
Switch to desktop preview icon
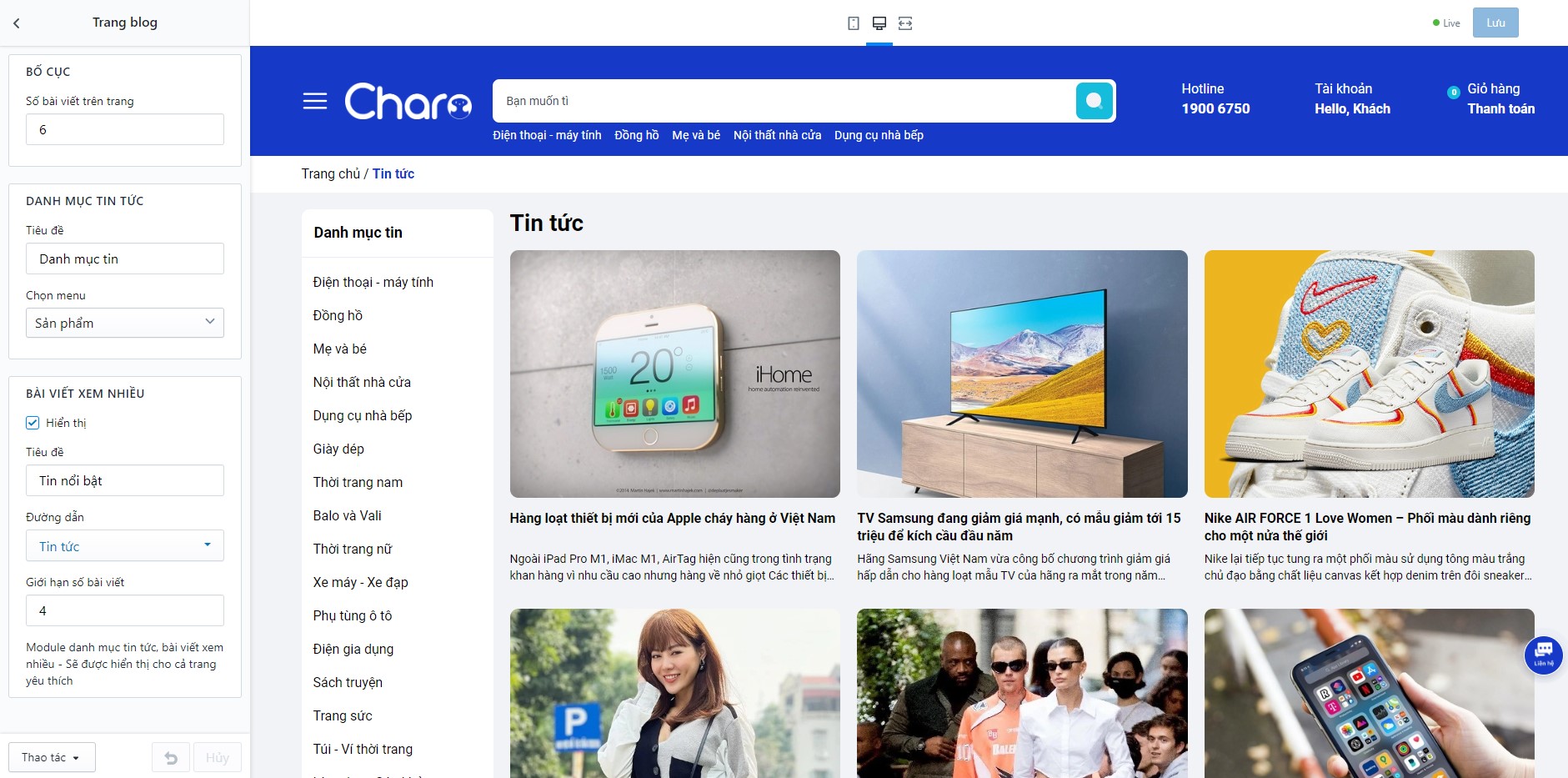(x=879, y=23)
